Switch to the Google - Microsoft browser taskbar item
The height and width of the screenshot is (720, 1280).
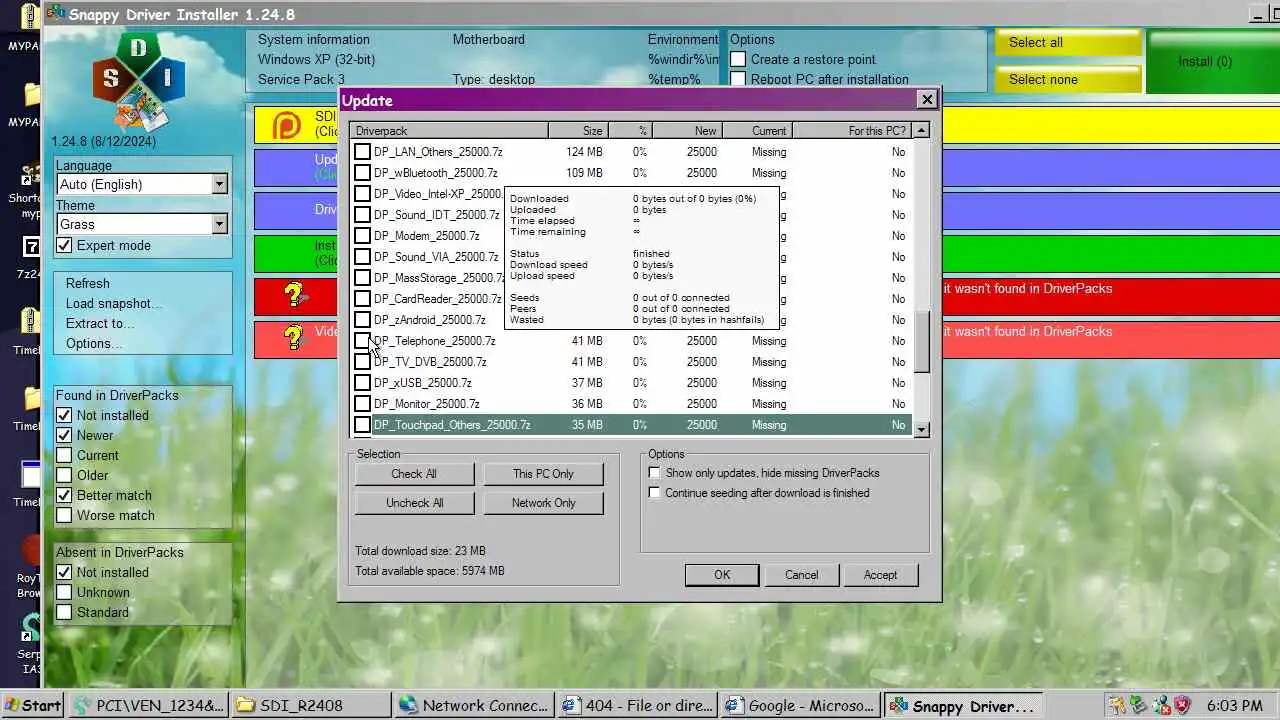click(801, 705)
